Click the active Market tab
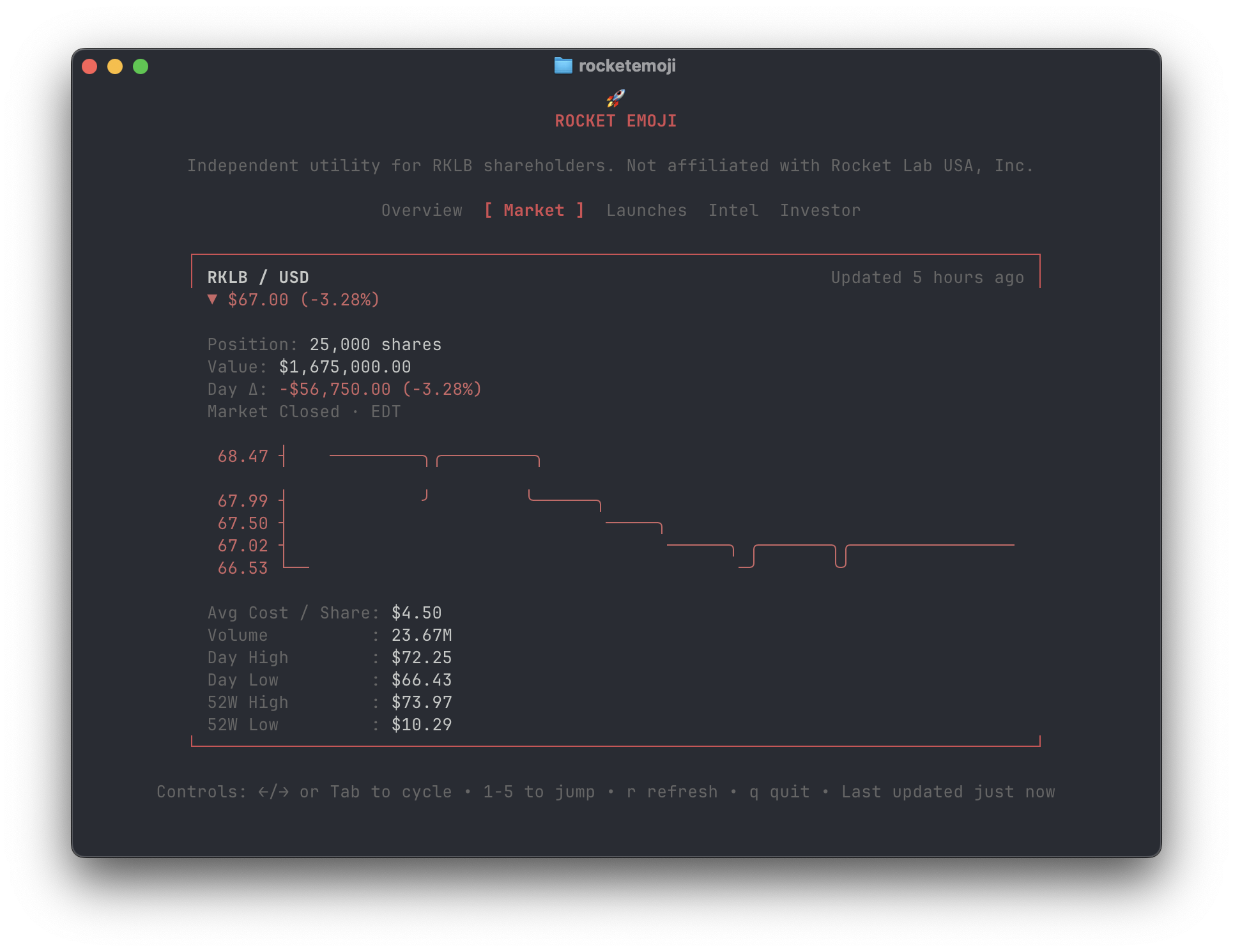 [x=534, y=210]
